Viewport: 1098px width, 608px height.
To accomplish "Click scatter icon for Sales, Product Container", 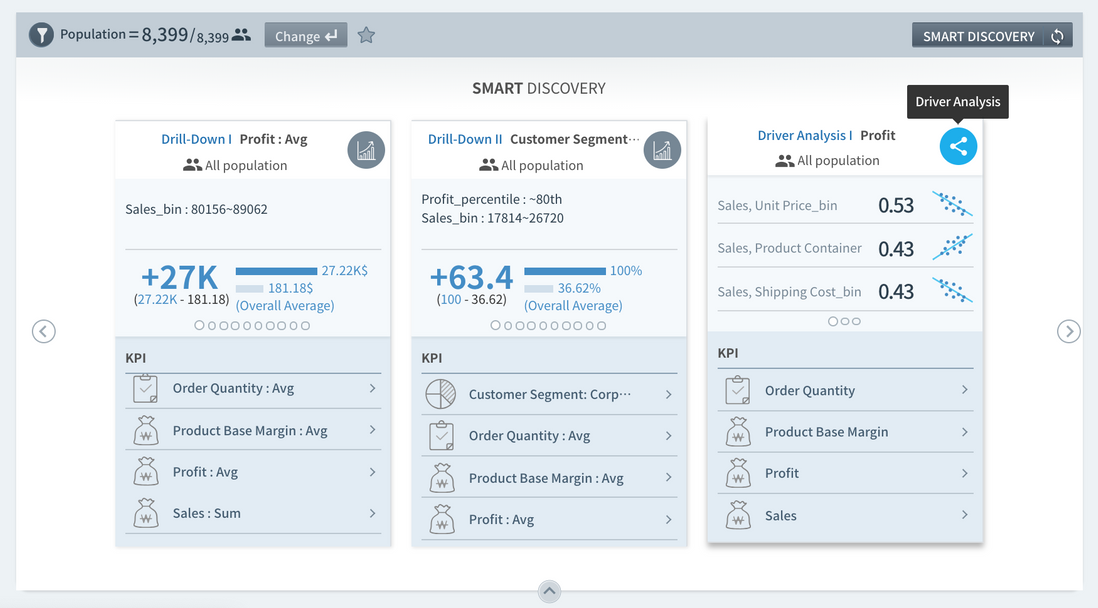I will click(x=952, y=247).
